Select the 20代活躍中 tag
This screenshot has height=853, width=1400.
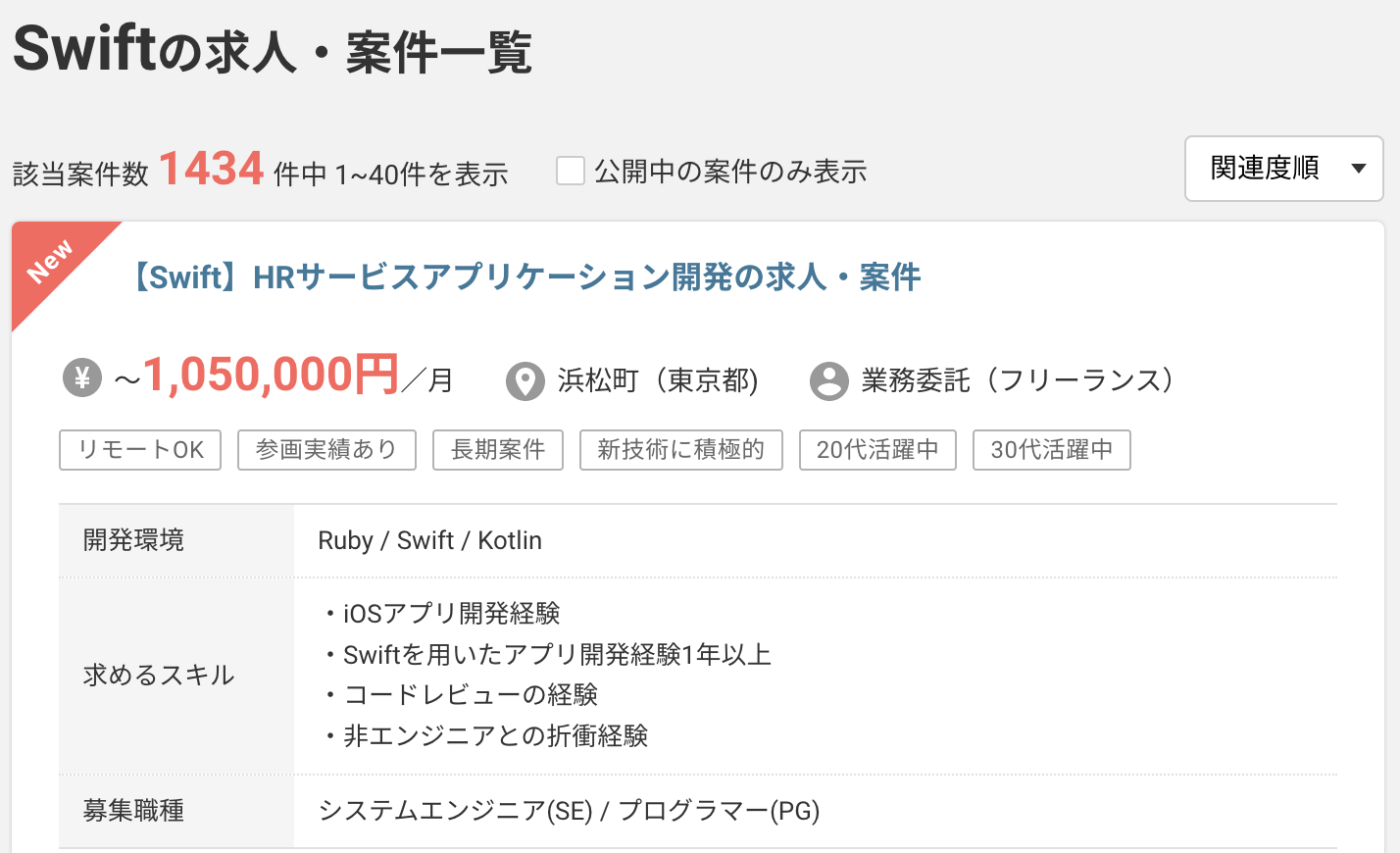[877, 450]
